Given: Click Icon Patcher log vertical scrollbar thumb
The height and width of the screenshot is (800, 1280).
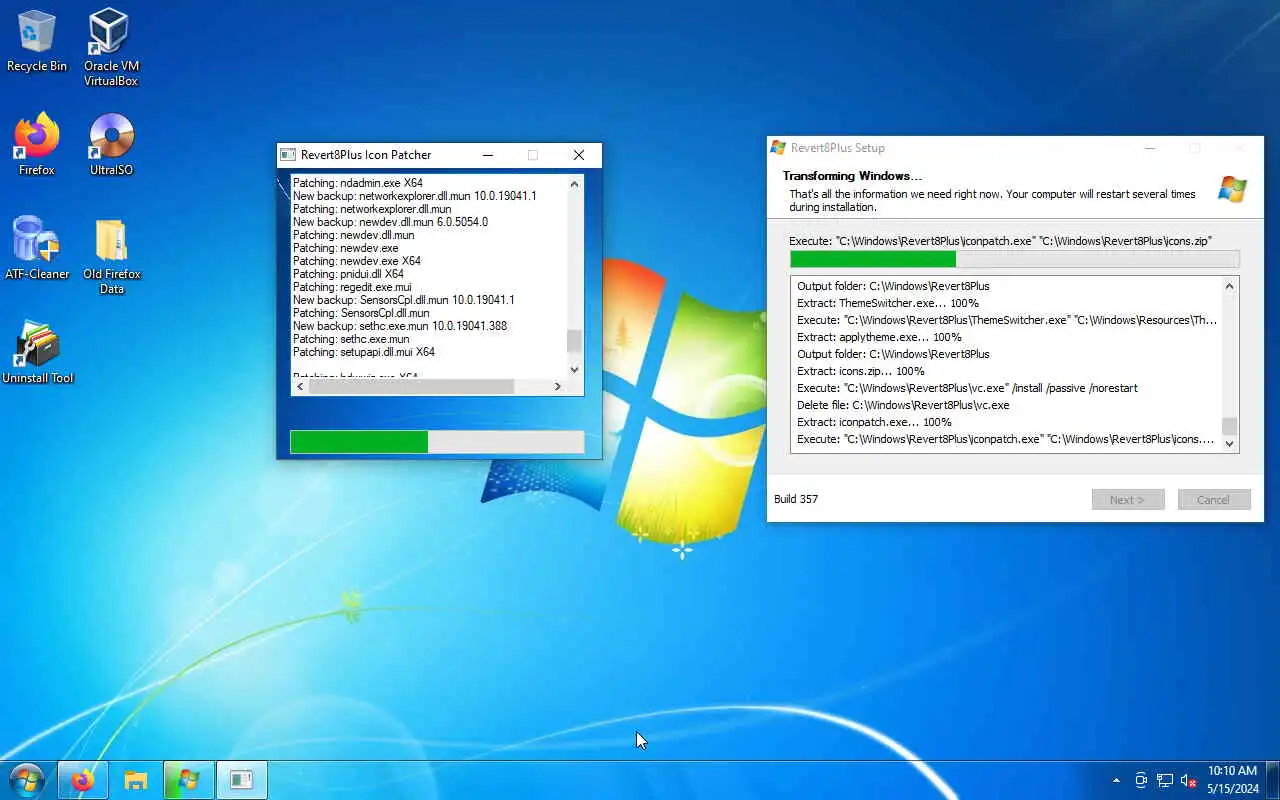Looking at the screenshot, I should pyautogui.click(x=574, y=341).
